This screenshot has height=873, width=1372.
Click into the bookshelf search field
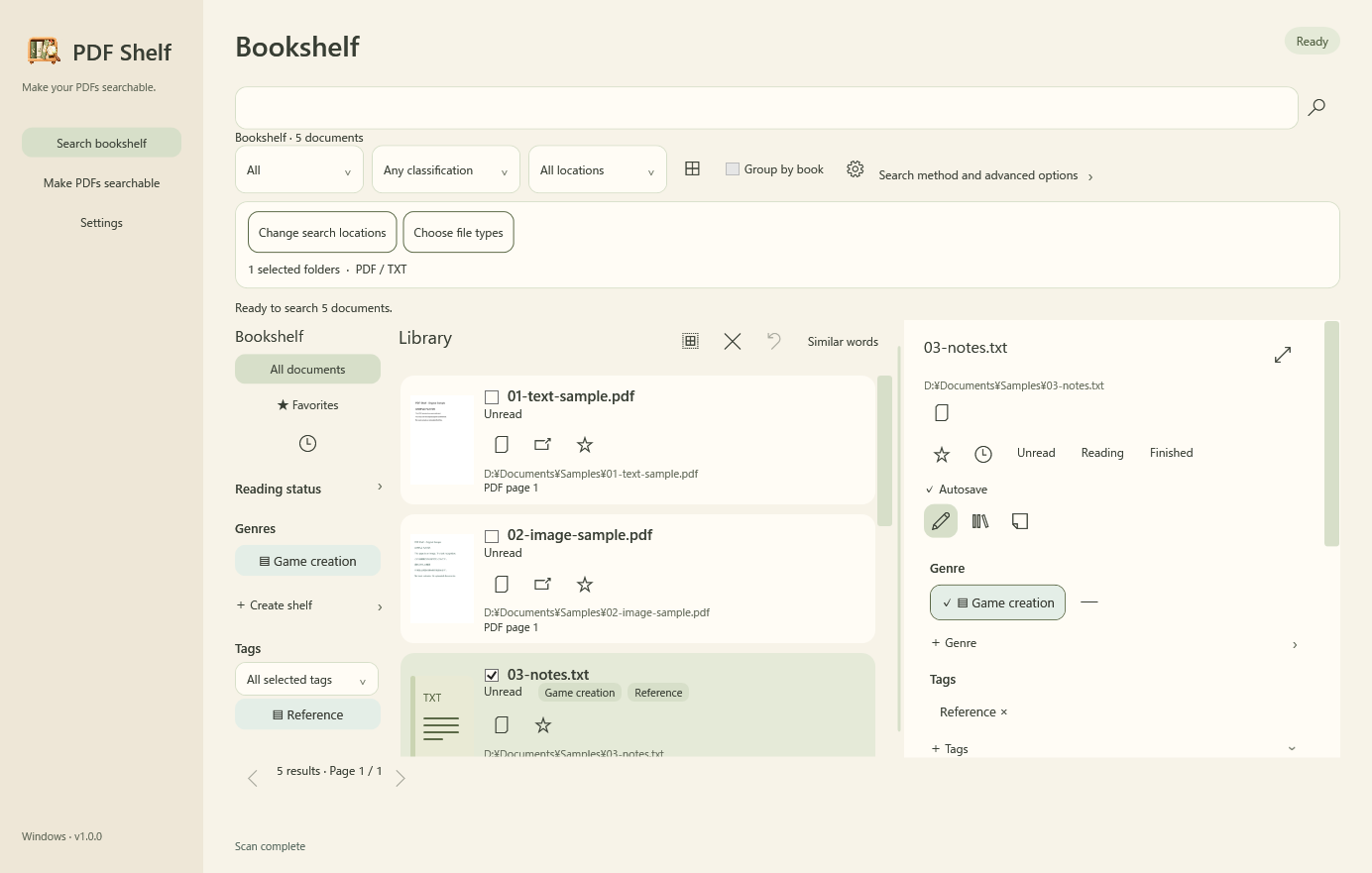pos(766,107)
